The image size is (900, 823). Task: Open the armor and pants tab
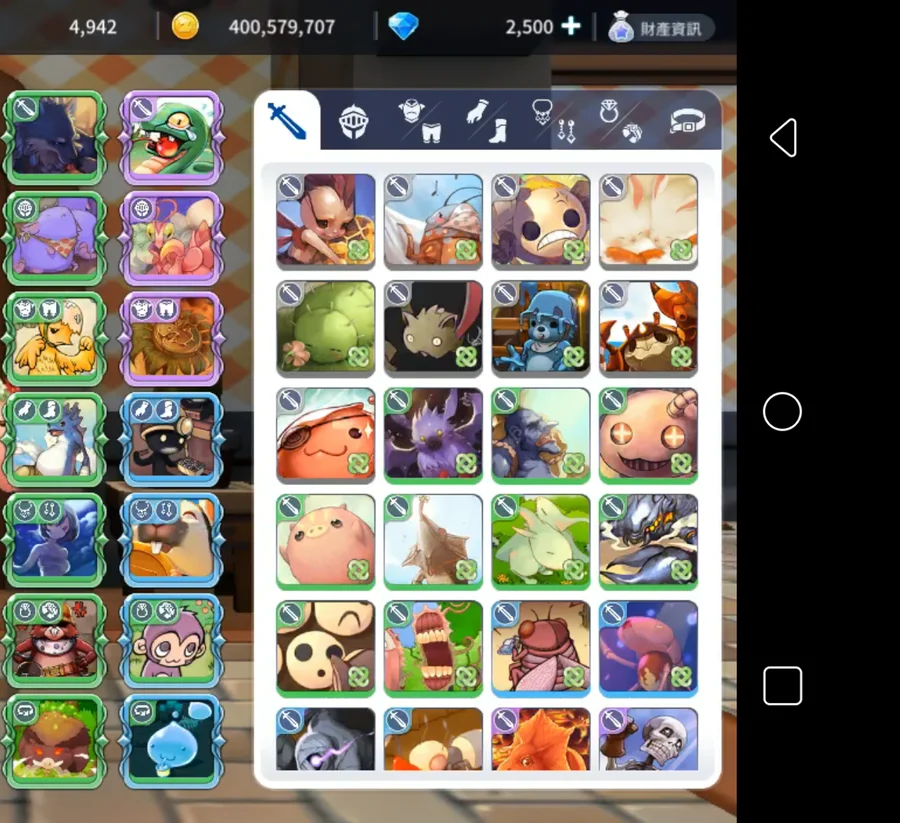click(421, 121)
